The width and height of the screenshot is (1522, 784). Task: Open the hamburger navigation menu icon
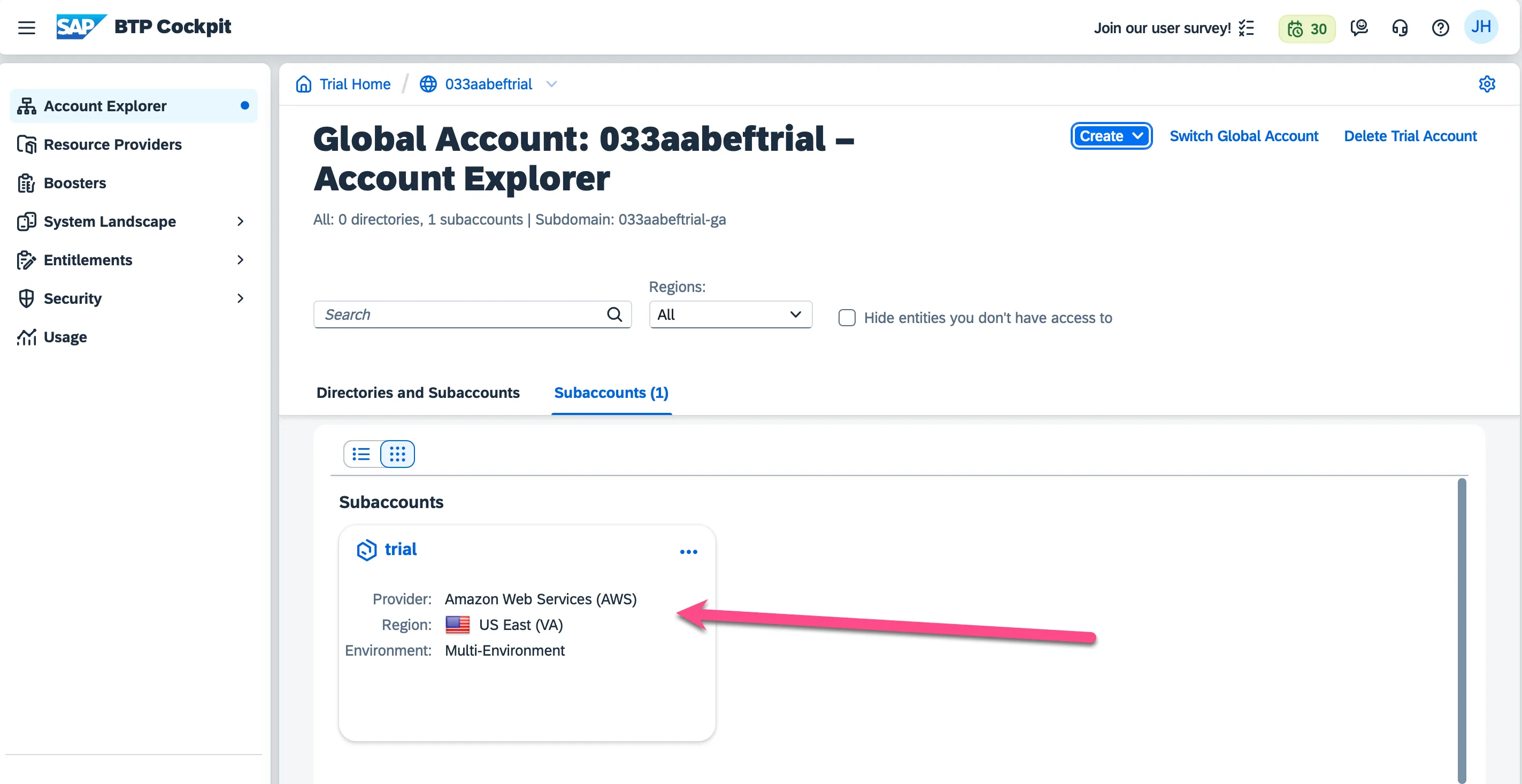(x=27, y=28)
